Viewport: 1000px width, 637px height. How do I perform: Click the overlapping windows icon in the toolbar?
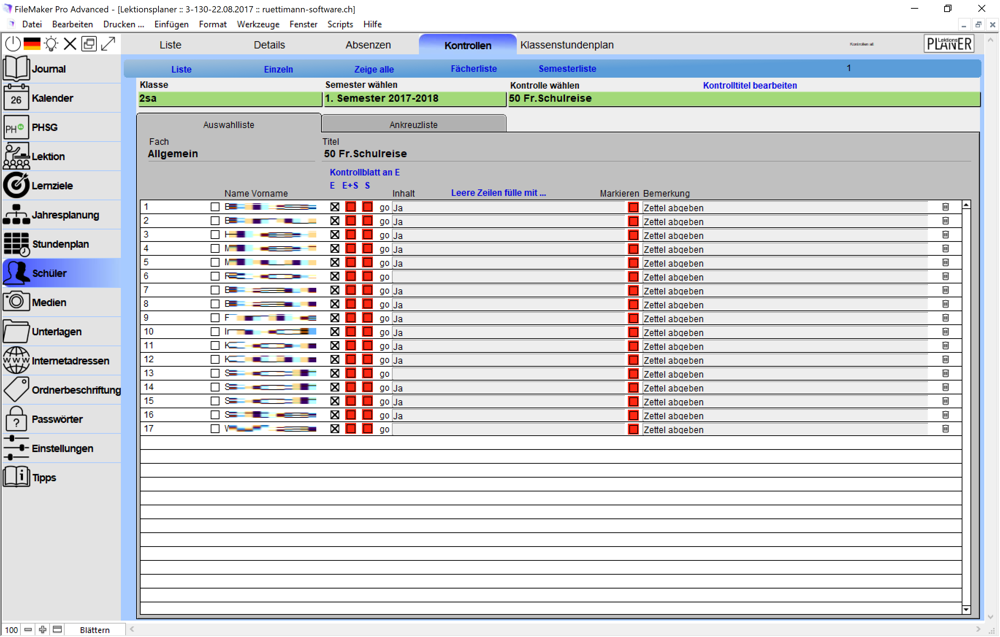[89, 44]
